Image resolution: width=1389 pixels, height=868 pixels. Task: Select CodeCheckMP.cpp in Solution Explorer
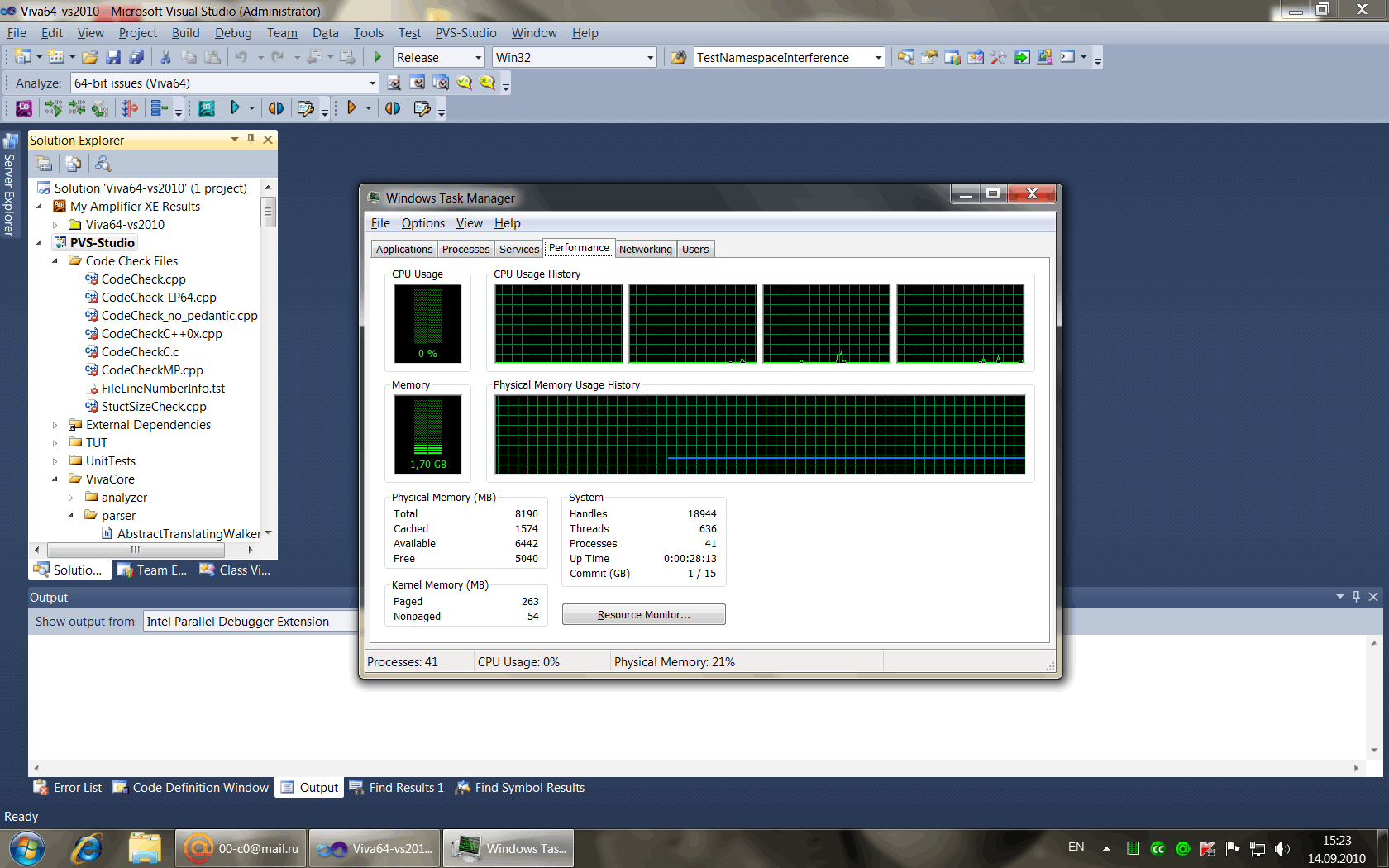point(152,370)
